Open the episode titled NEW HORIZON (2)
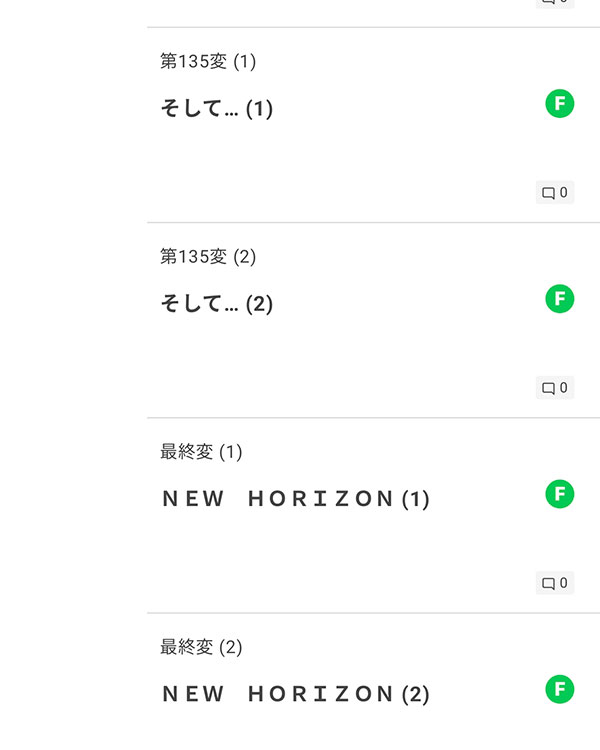The image size is (600, 750). pyautogui.click(x=295, y=694)
